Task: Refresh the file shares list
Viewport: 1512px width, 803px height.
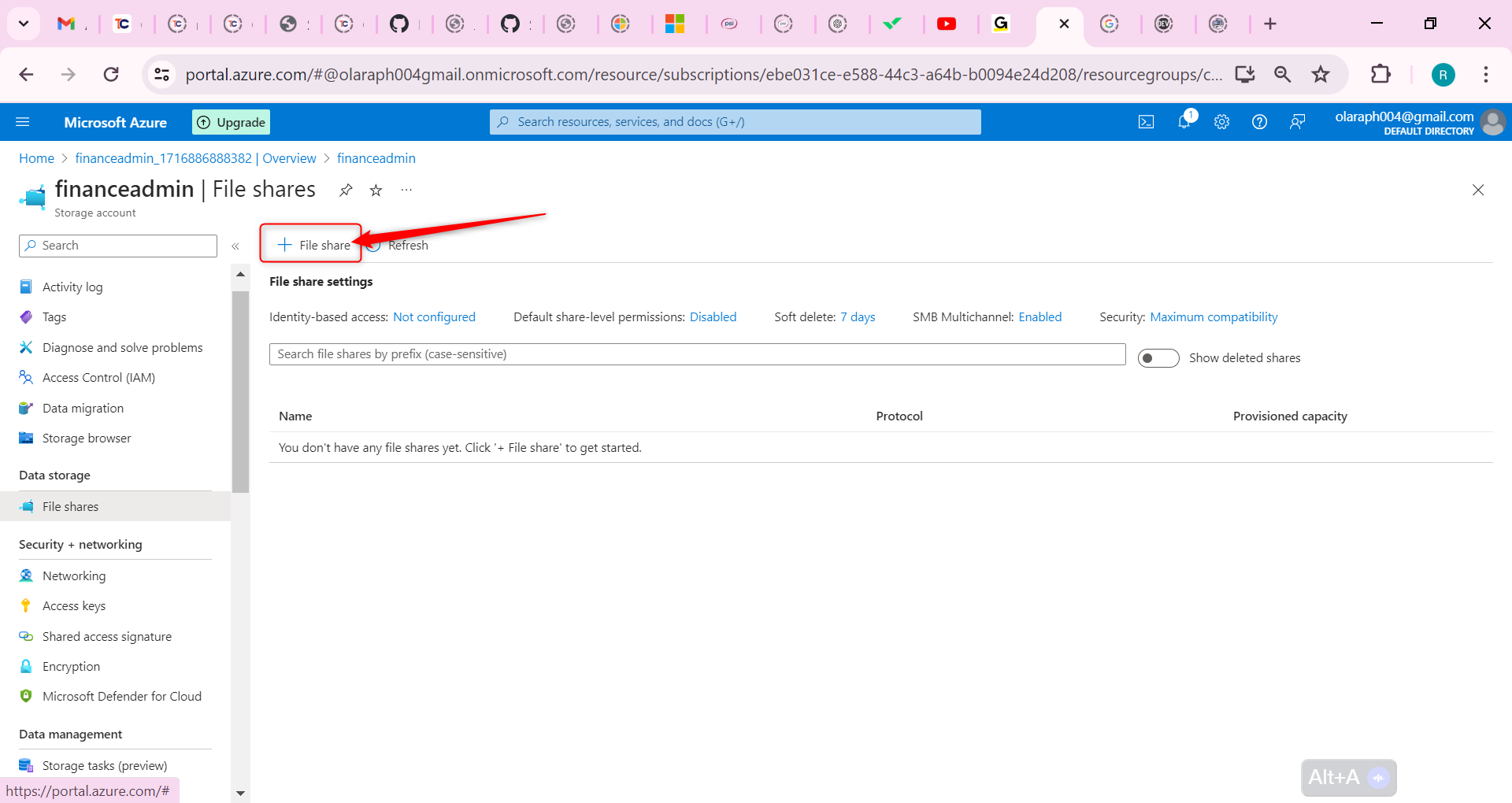Action: click(398, 245)
